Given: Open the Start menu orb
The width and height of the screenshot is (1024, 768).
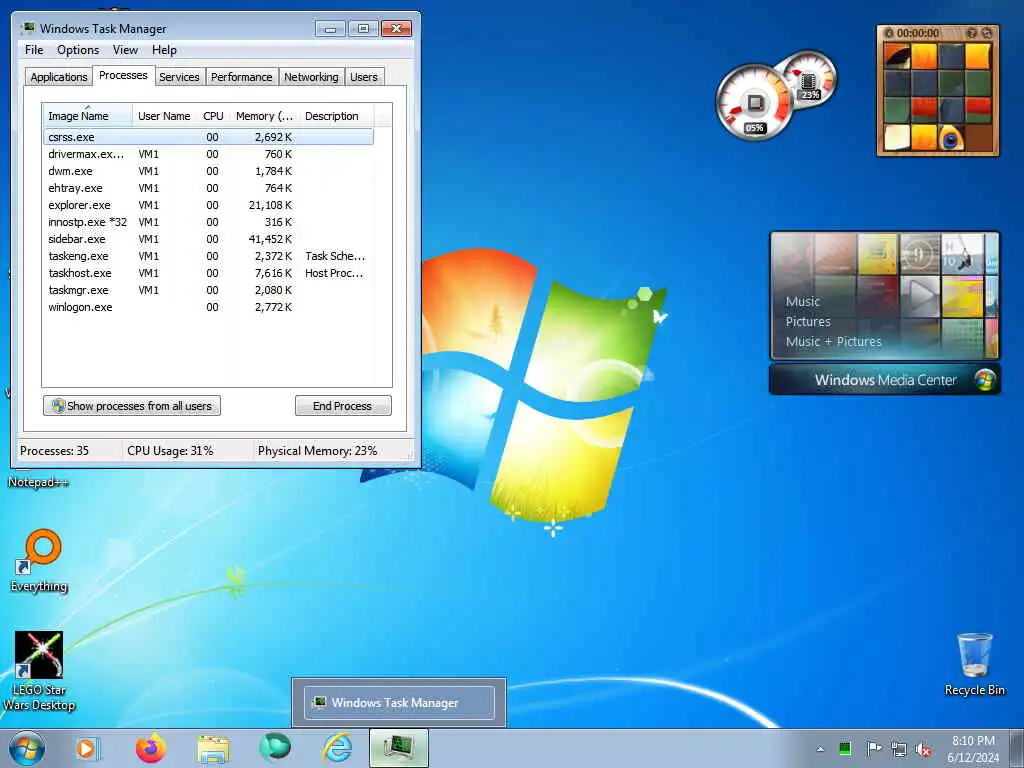Looking at the screenshot, I should click(27, 748).
